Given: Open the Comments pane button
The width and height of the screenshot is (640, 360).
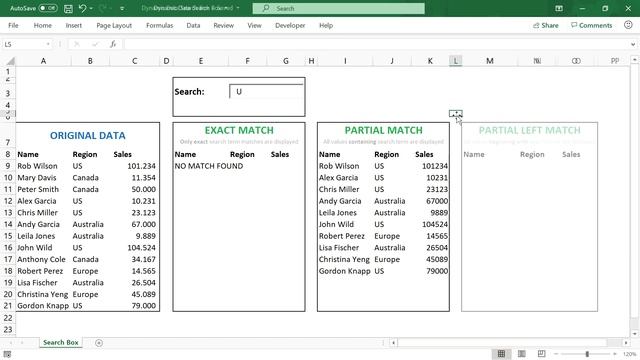Looking at the screenshot, I should tap(591, 25).
